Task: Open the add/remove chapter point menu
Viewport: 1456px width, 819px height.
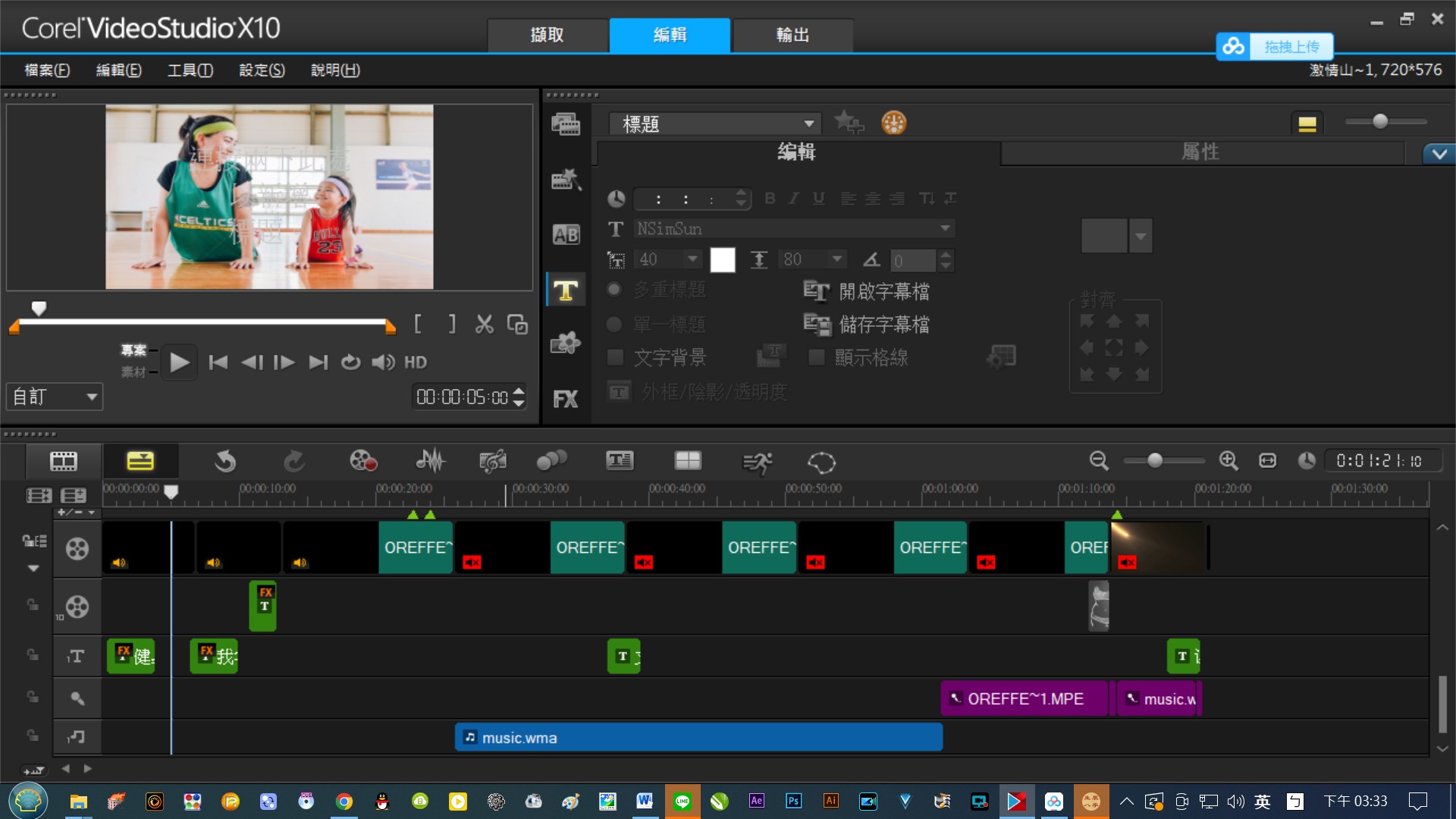Action: point(77,513)
